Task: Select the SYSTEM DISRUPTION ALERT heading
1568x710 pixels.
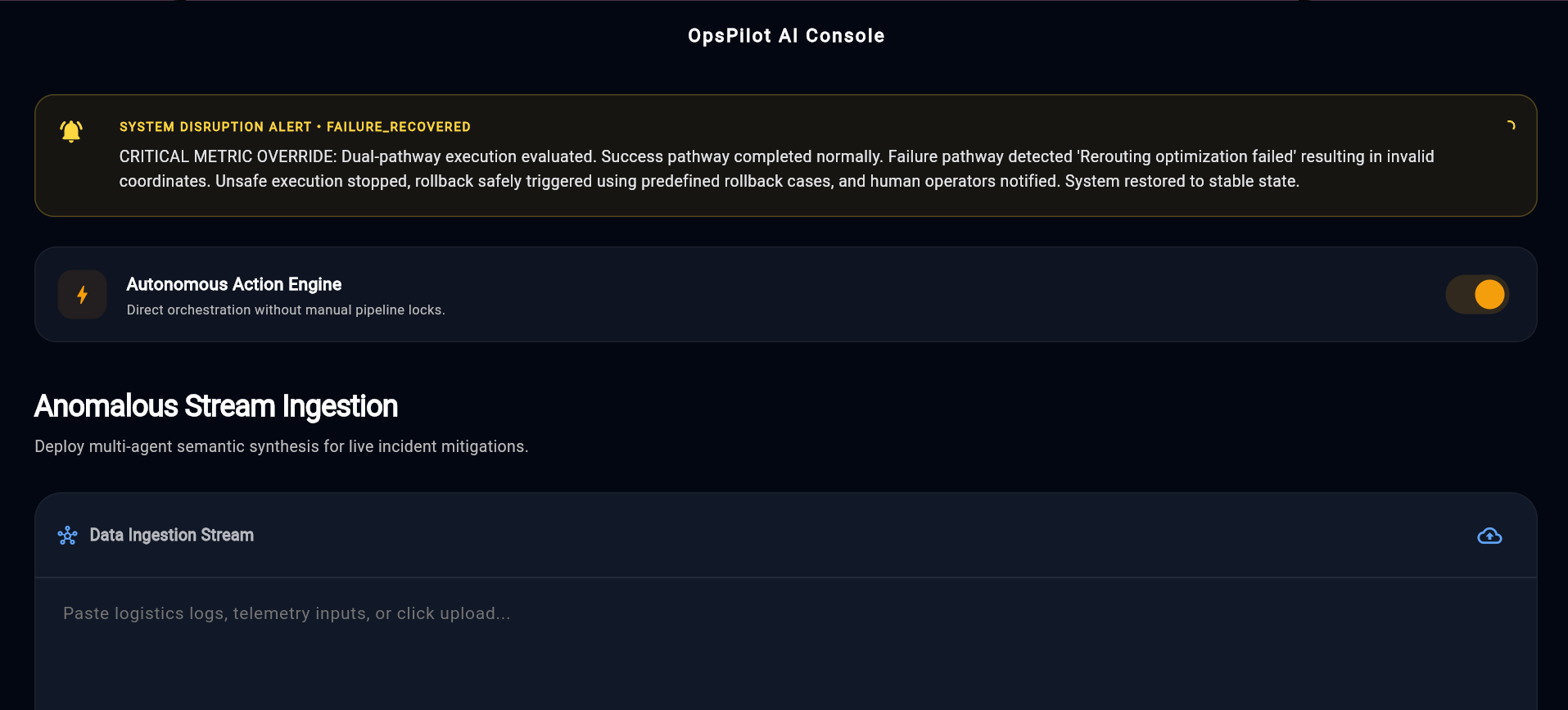Action: click(x=215, y=127)
